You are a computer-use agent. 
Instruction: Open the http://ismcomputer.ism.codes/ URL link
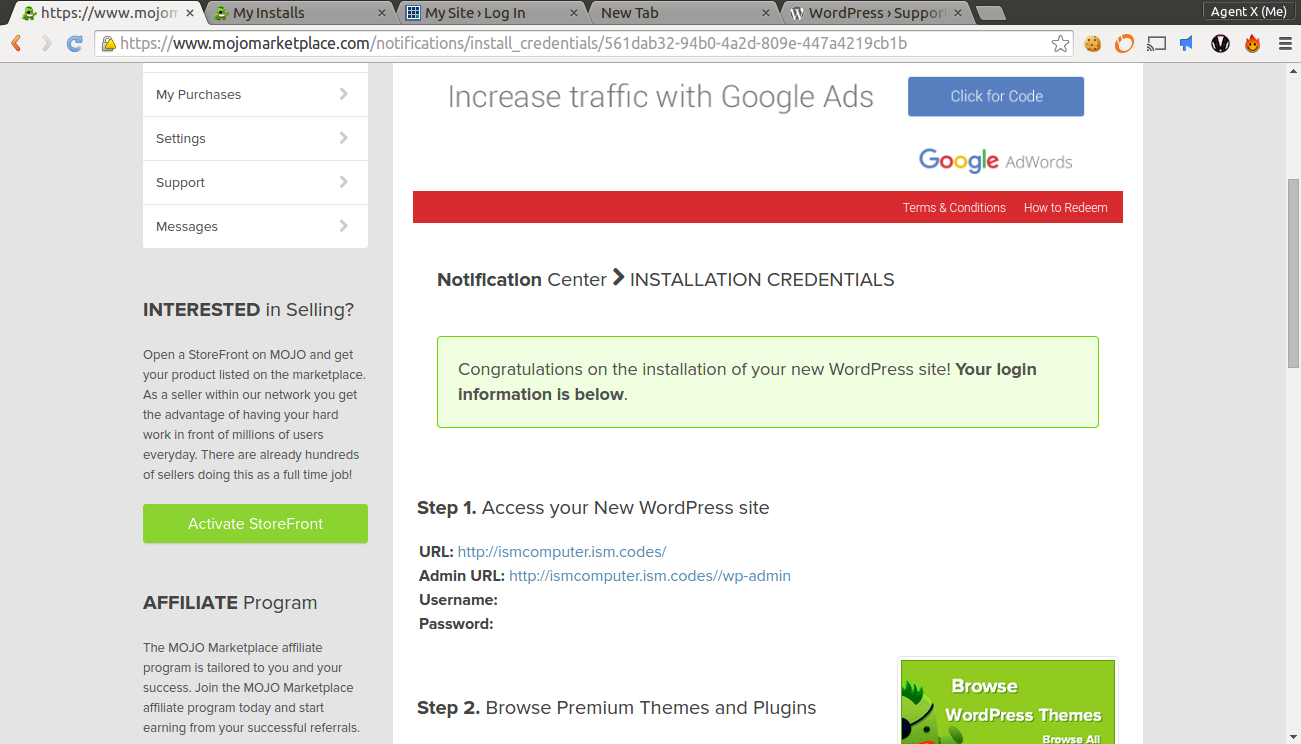click(562, 552)
